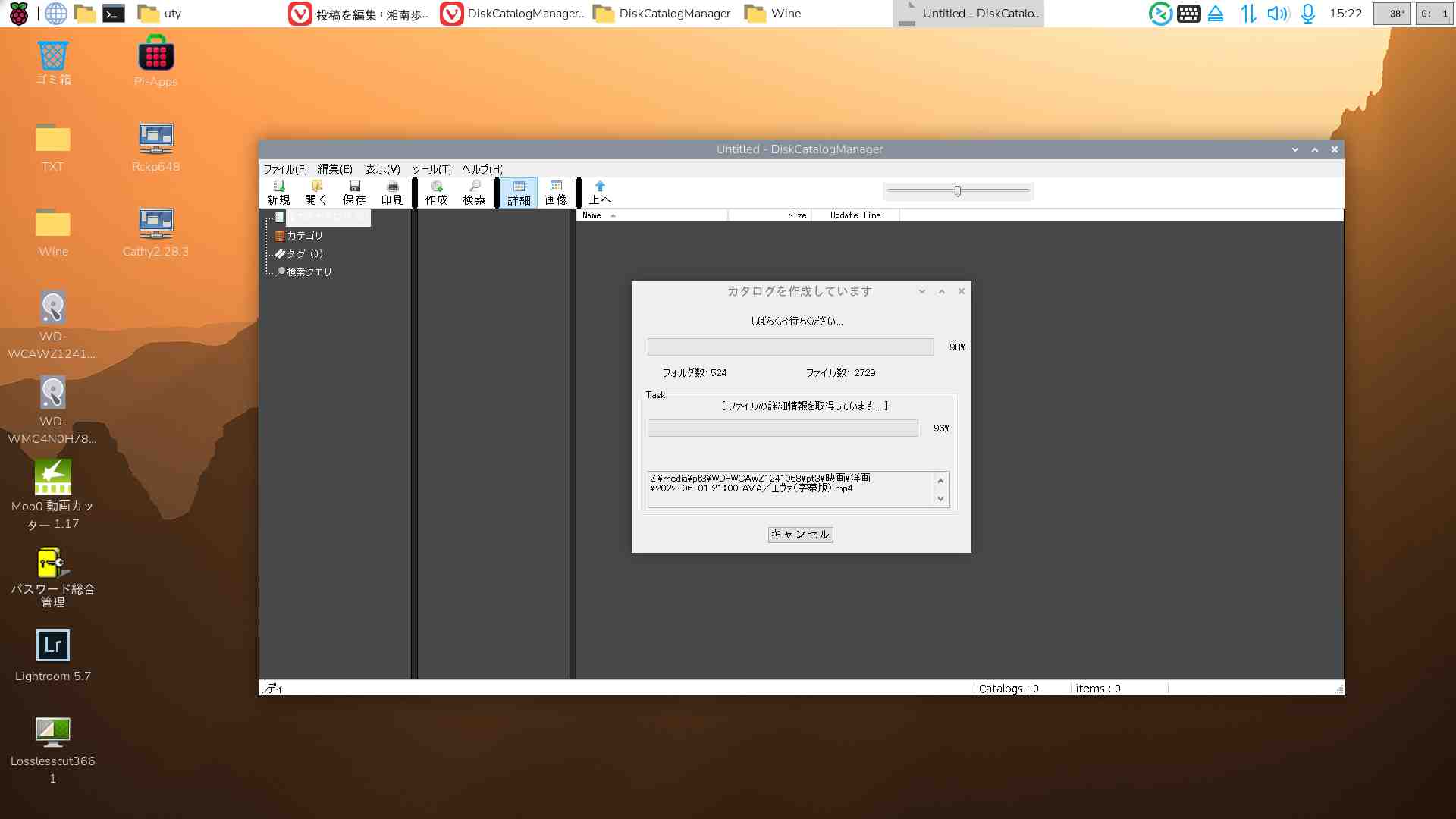Open the ファイル(F) menu
Screen dimensions: 1456x819
tap(284, 169)
